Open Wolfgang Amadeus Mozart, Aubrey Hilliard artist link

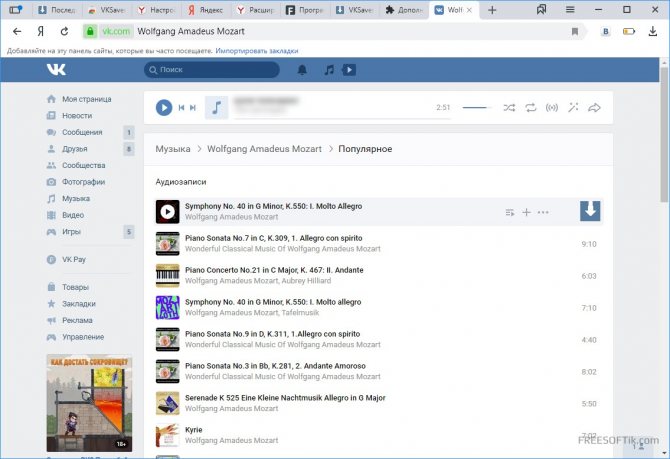click(x=258, y=281)
